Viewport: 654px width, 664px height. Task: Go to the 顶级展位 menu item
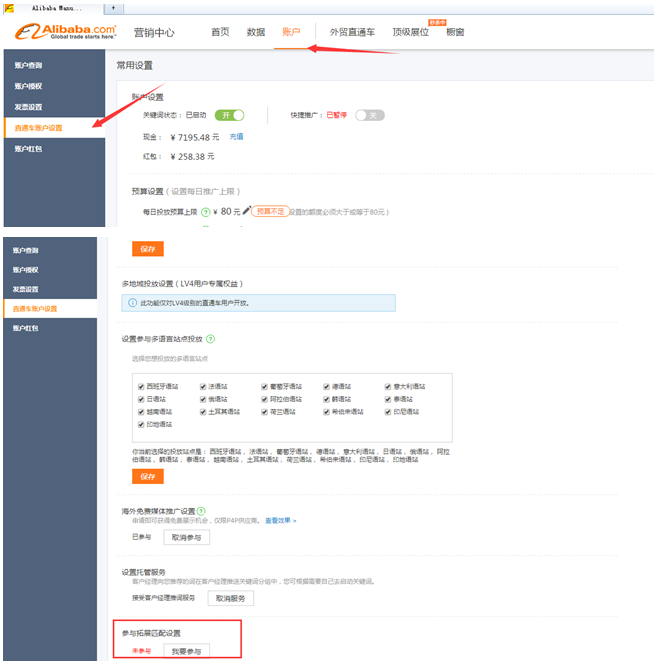tap(410, 32)
